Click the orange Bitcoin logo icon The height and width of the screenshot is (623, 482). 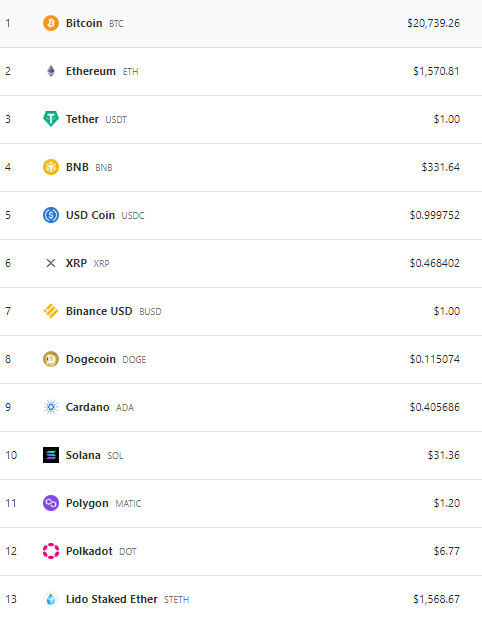51,23
